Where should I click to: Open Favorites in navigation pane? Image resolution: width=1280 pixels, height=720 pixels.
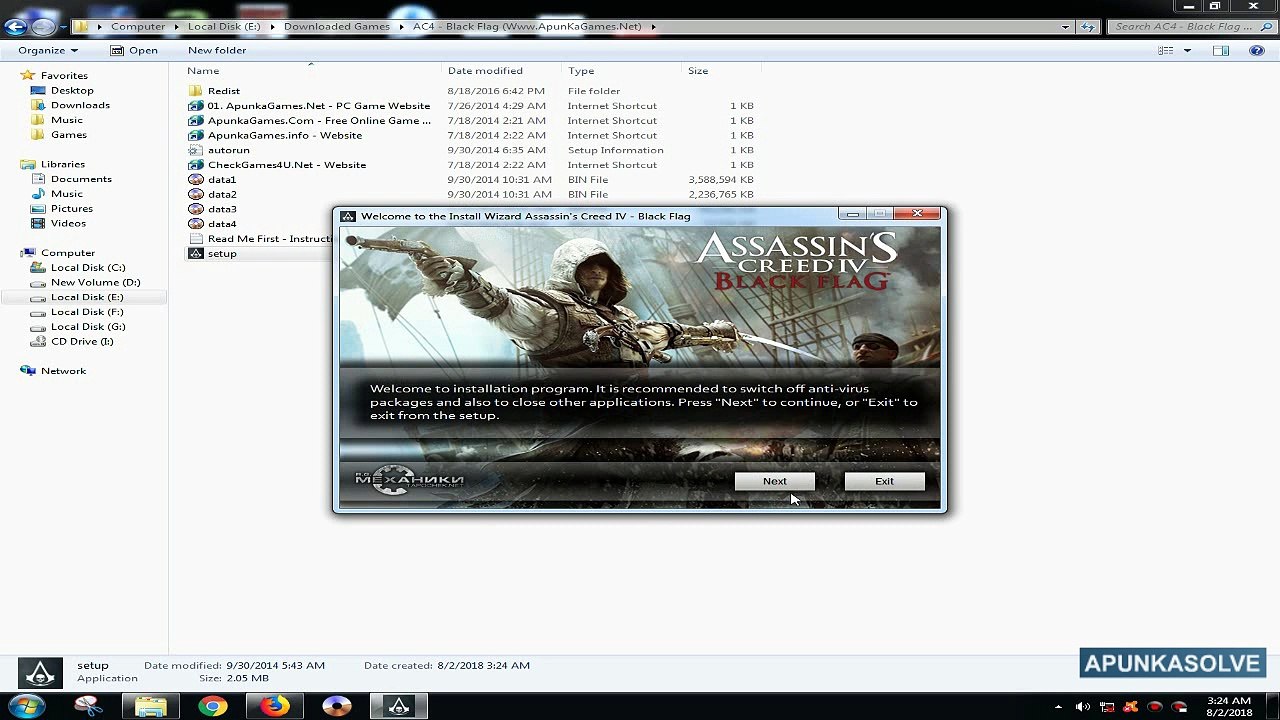click(64, 75)
